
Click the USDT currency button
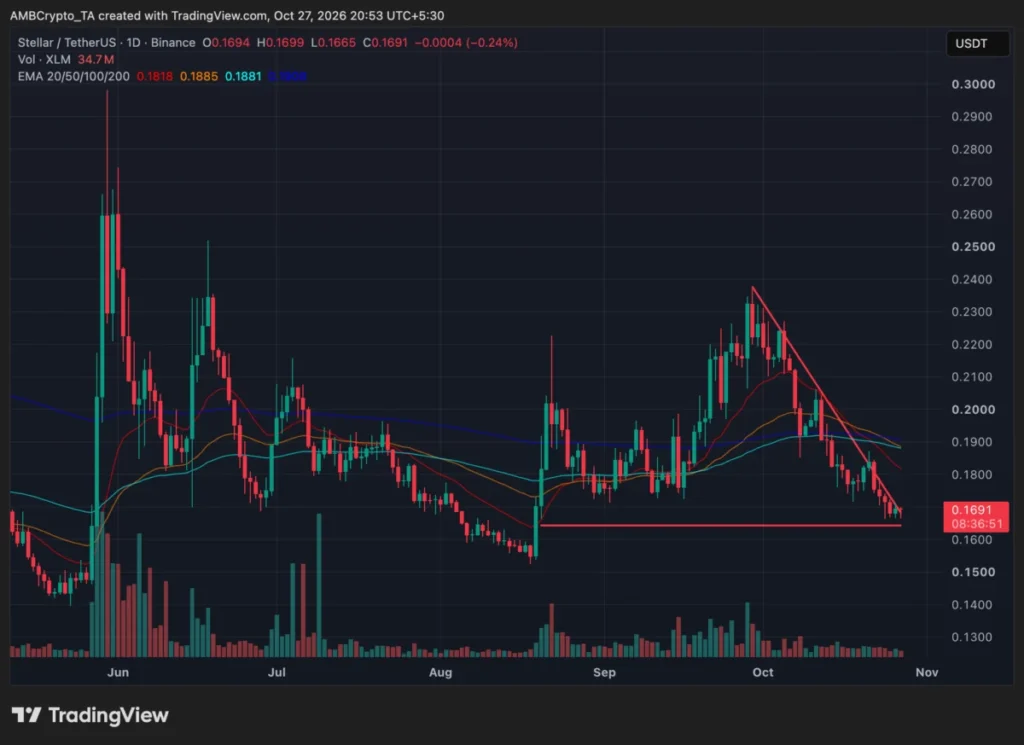[977, 44]
